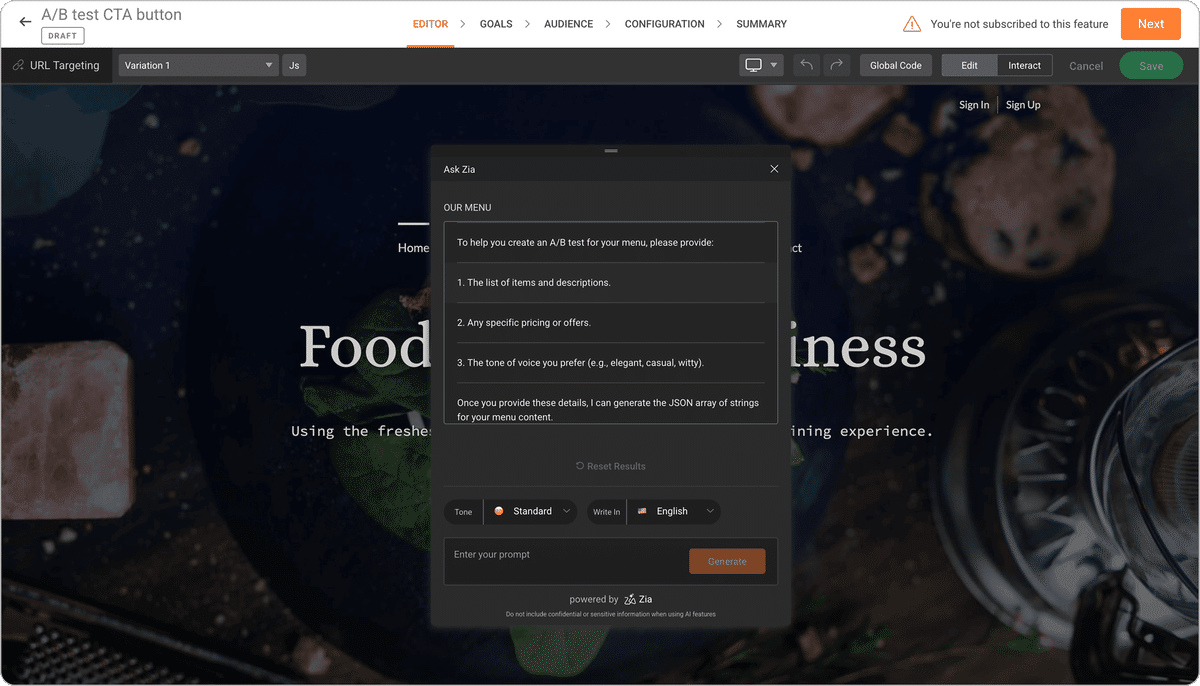Open the Standard tone dropdown
This screenshot has width=1200, height=686.
(530, 511)
